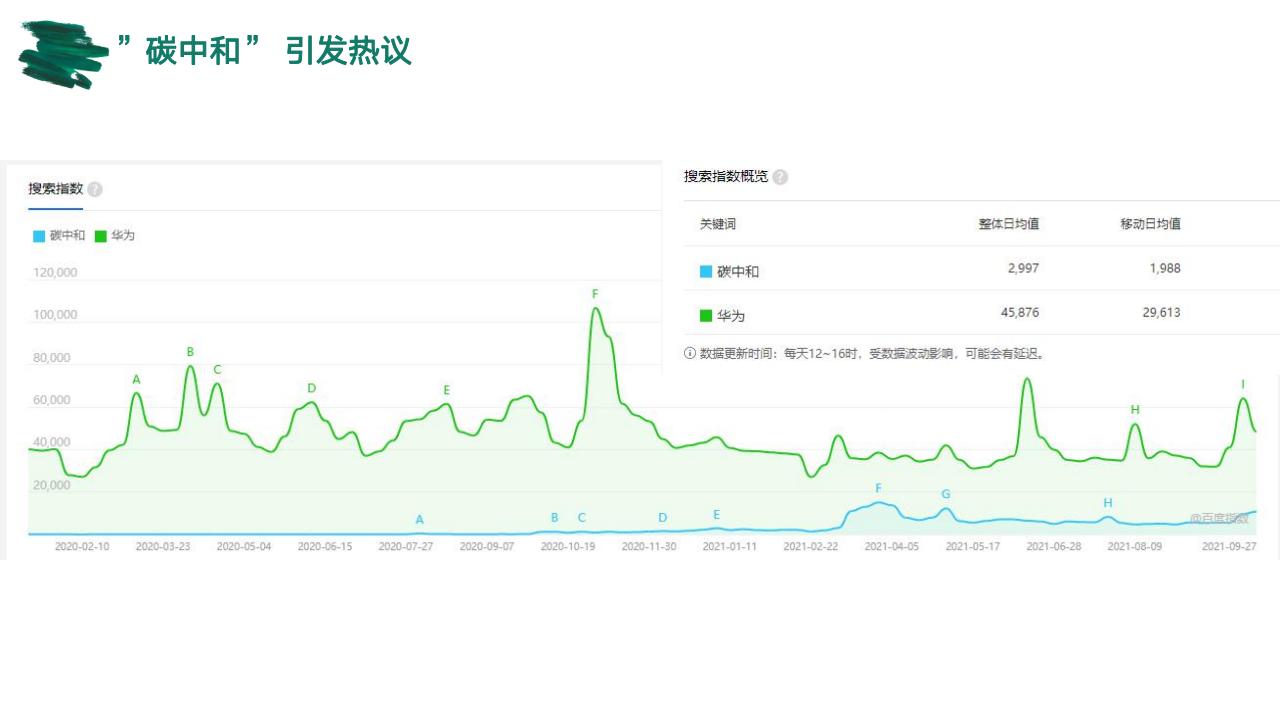
Task: Select blue marker E on 碳中和 curve
Action: tap(717, 515)
